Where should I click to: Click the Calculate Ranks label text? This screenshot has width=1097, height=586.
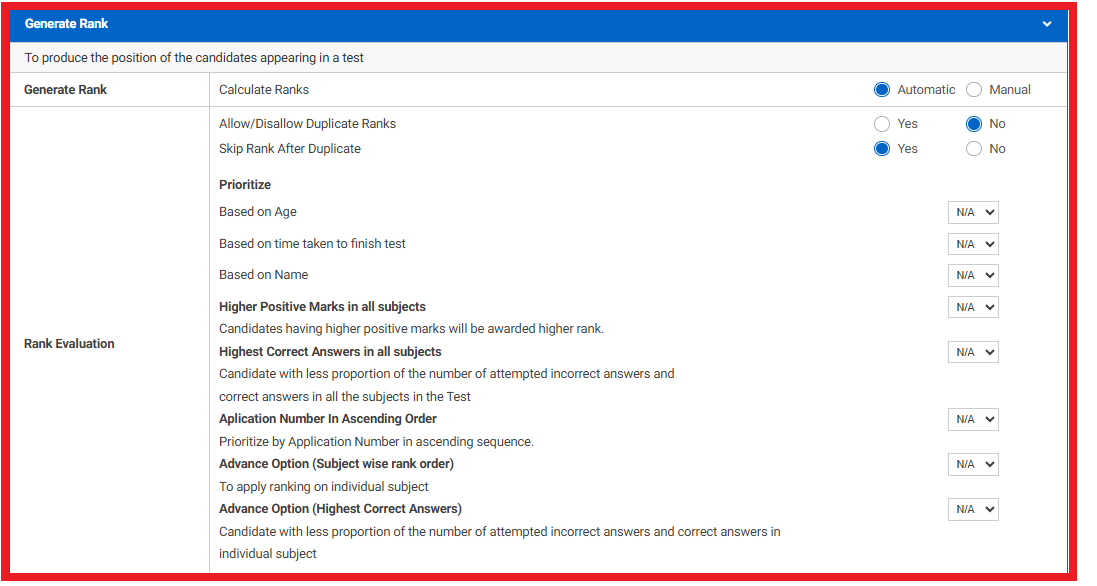[264, 90]
